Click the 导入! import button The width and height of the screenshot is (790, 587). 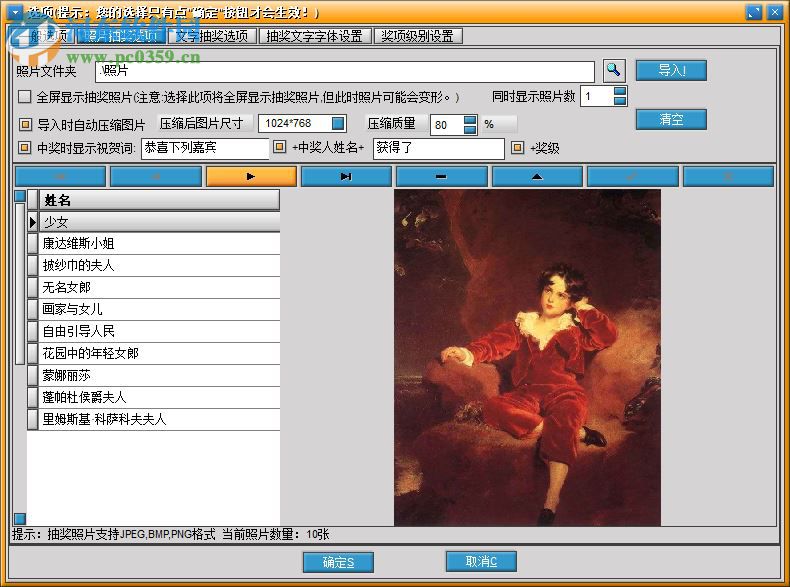coord(671,71)
